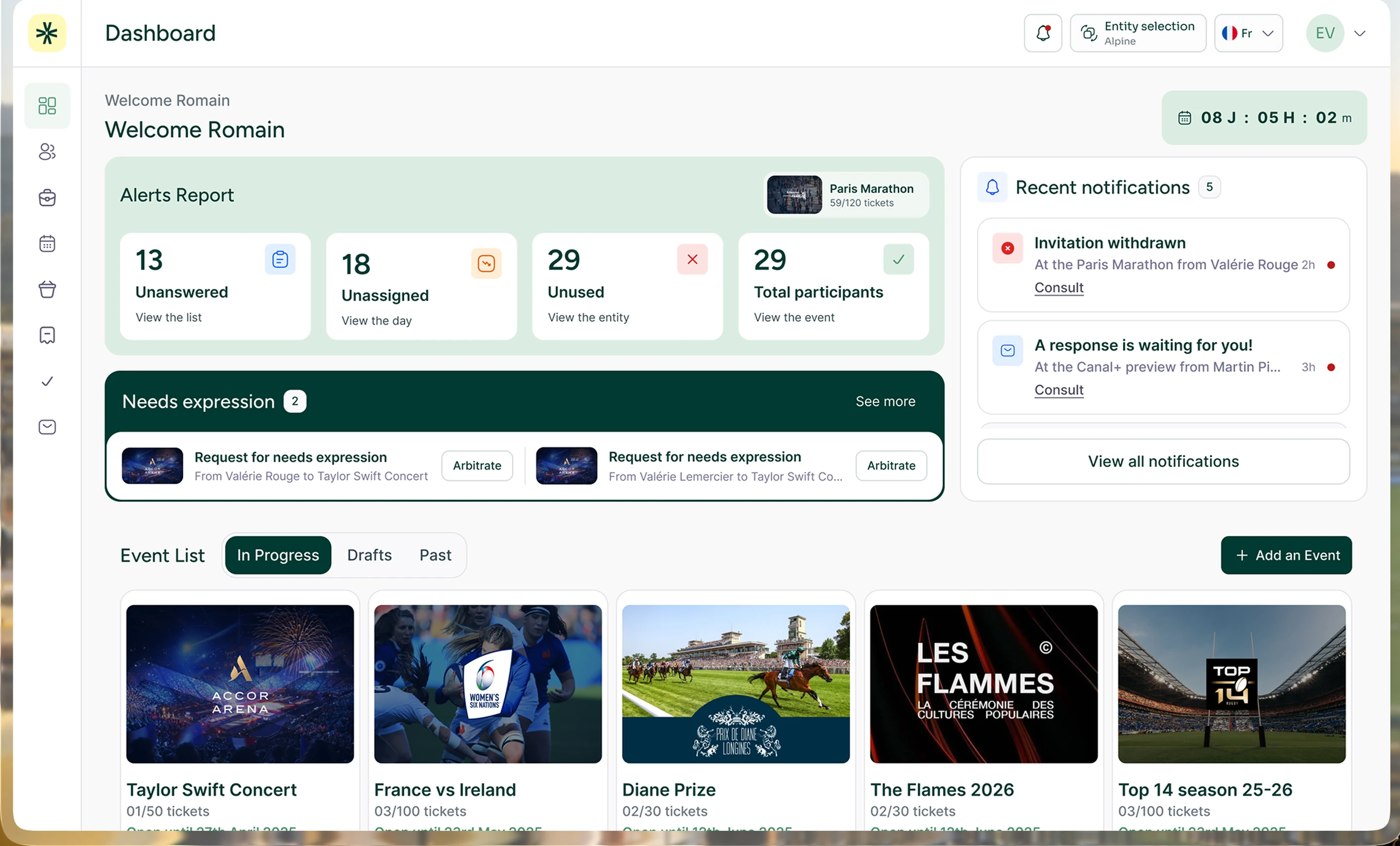1400x846 pixels.
Task: Click View the entity under Unused
Action: [x=588, y=317]
